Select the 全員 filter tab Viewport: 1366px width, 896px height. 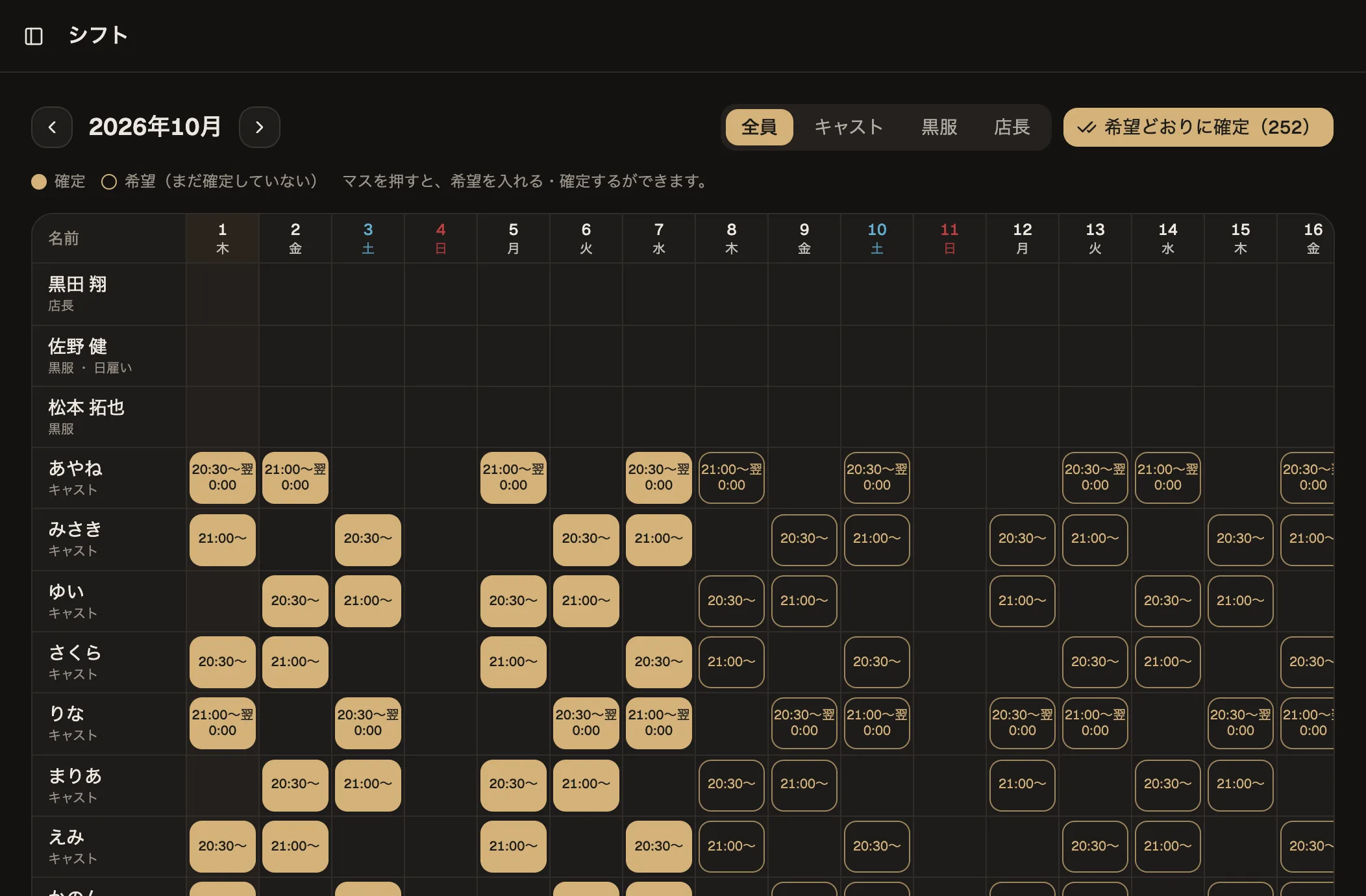[x=759, y=127]
